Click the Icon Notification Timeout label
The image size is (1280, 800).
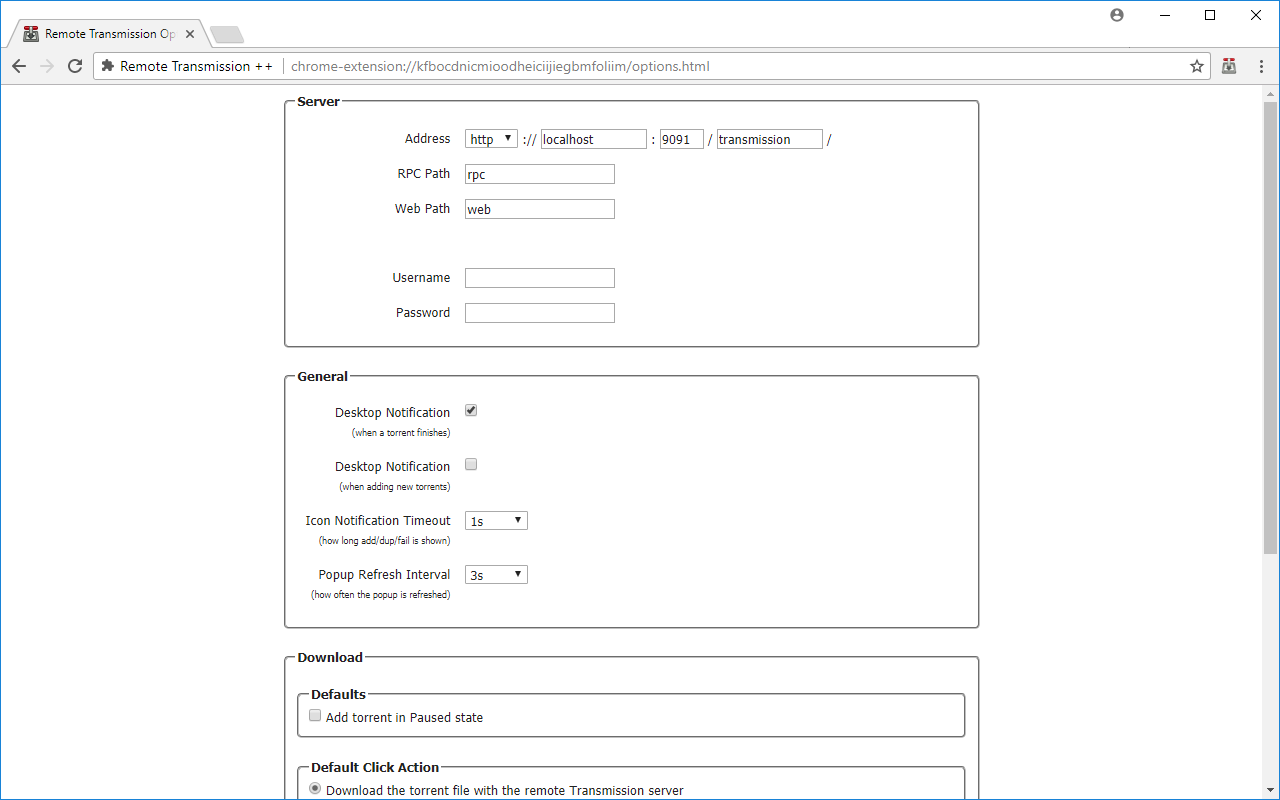pyautogui.click(x=378, y=521)
